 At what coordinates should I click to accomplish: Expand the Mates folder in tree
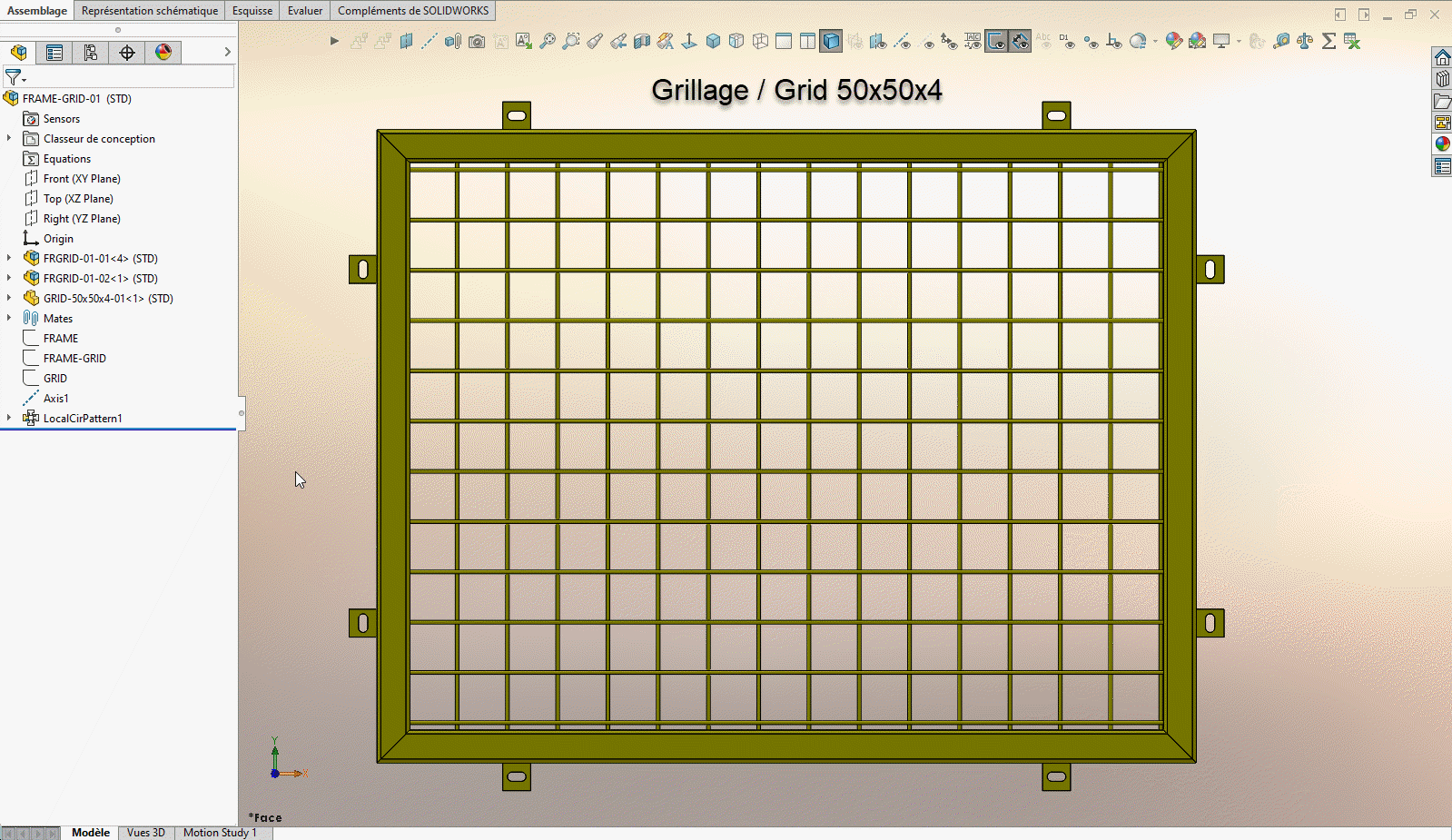click(9, 318)
